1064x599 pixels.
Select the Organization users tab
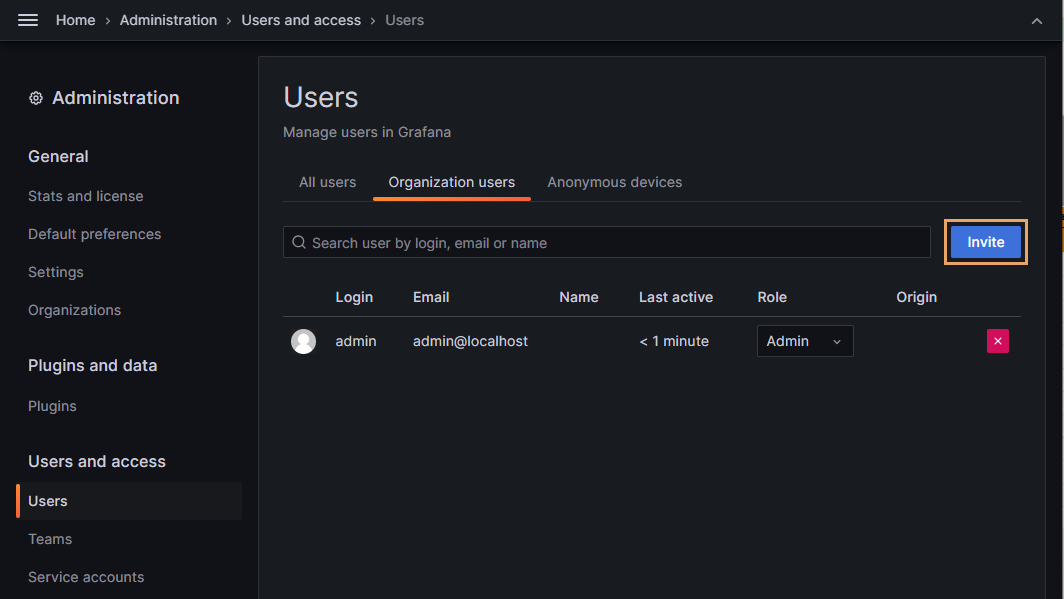pos(451,182)
